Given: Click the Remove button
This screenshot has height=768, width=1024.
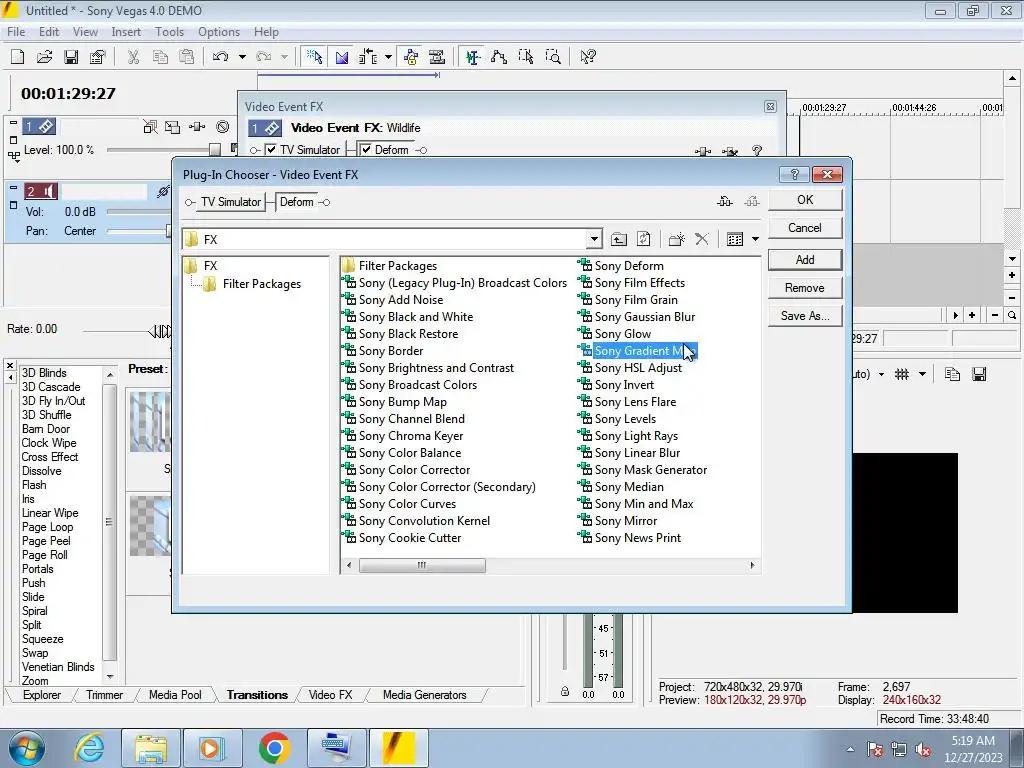Looking at the screenshot, I should [805, 288].
